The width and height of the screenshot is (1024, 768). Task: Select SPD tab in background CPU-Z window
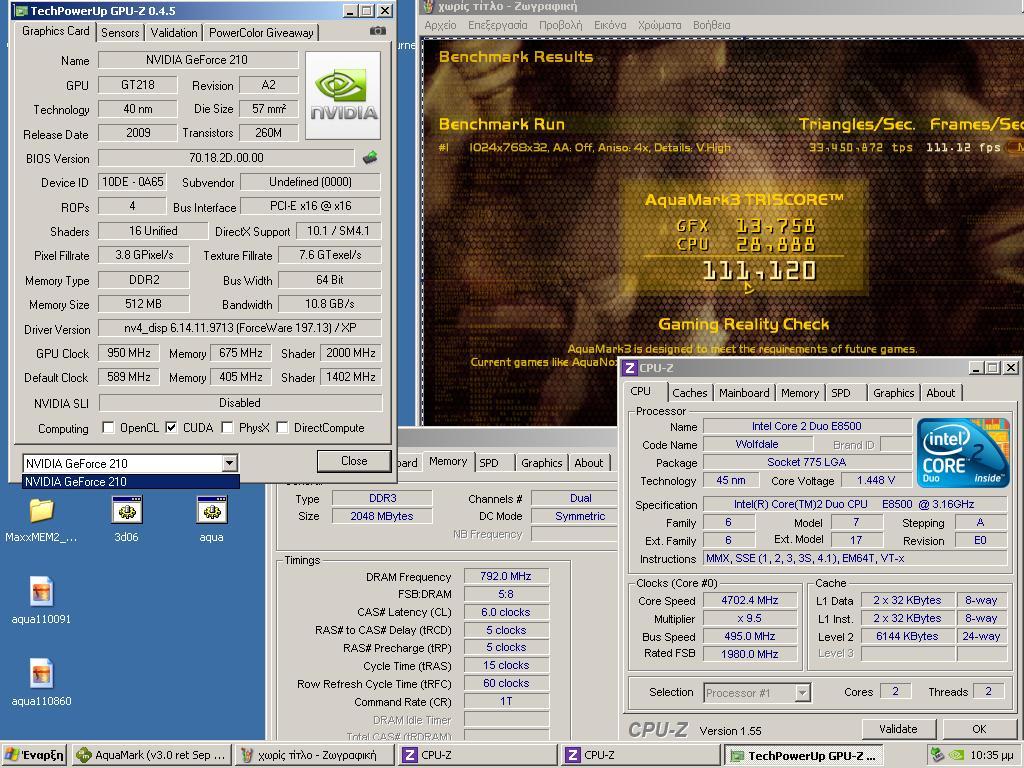(x=488, y=462)
